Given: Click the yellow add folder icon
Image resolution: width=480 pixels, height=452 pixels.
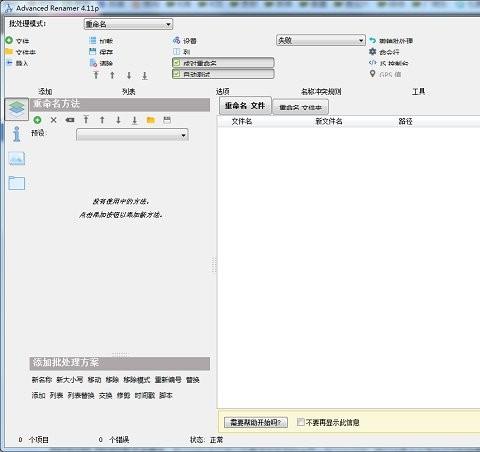Looking at the screenshot, I should (9, 52).
